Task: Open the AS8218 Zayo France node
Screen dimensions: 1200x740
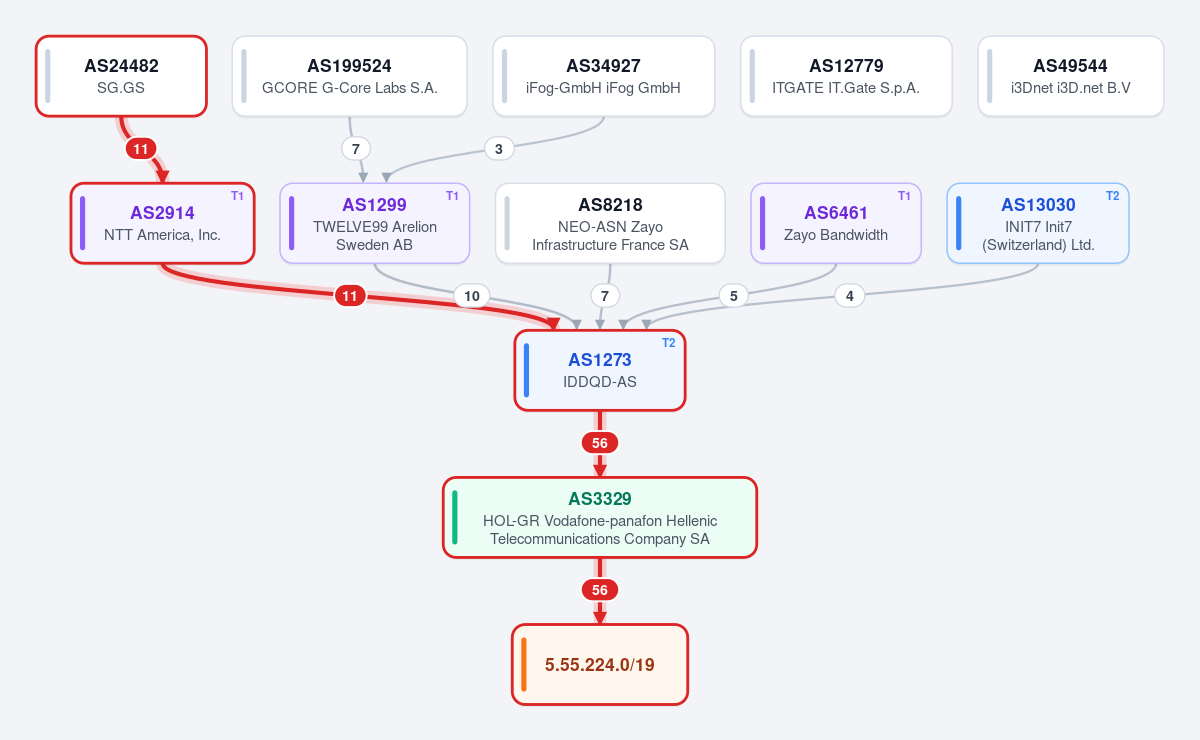Action: (610, 223)
